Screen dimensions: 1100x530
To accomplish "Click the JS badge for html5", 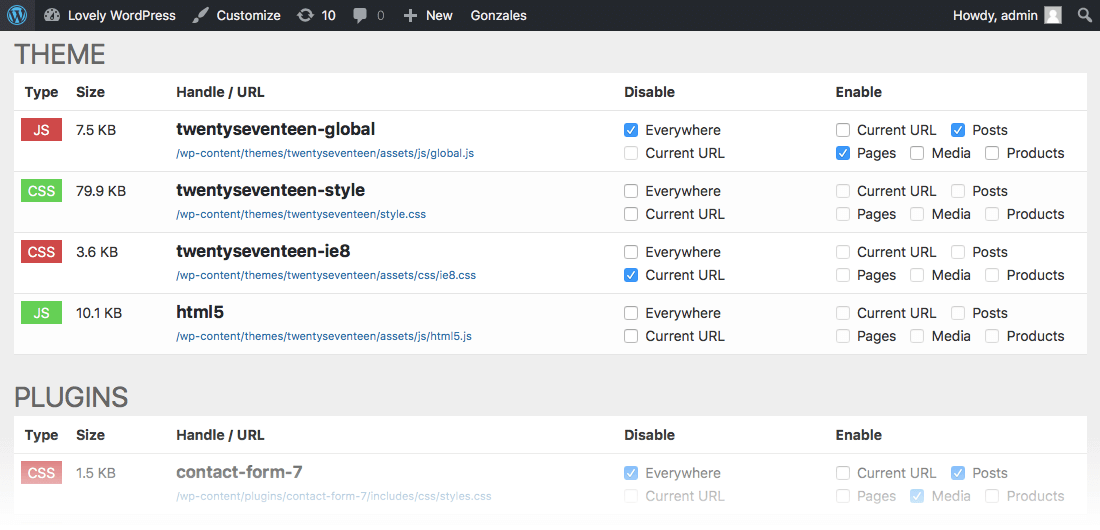I will click(x=41, y=313).
